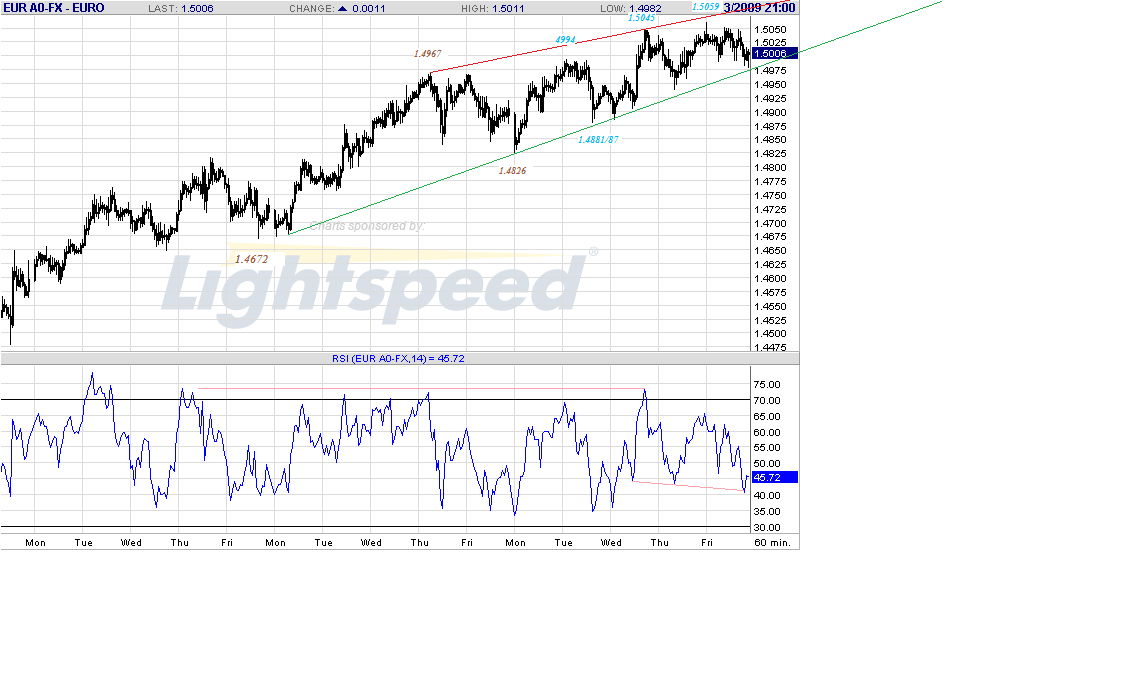The height and width of the screenshot is (675, 1139).
Task: Click the '1.4672' swing-low annotation
Action: (251, 259)
